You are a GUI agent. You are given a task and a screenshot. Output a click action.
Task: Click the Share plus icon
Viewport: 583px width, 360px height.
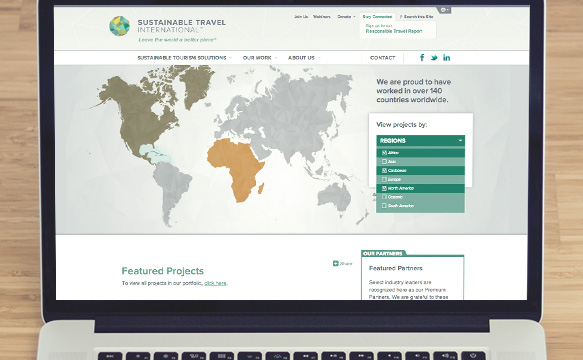335,263
